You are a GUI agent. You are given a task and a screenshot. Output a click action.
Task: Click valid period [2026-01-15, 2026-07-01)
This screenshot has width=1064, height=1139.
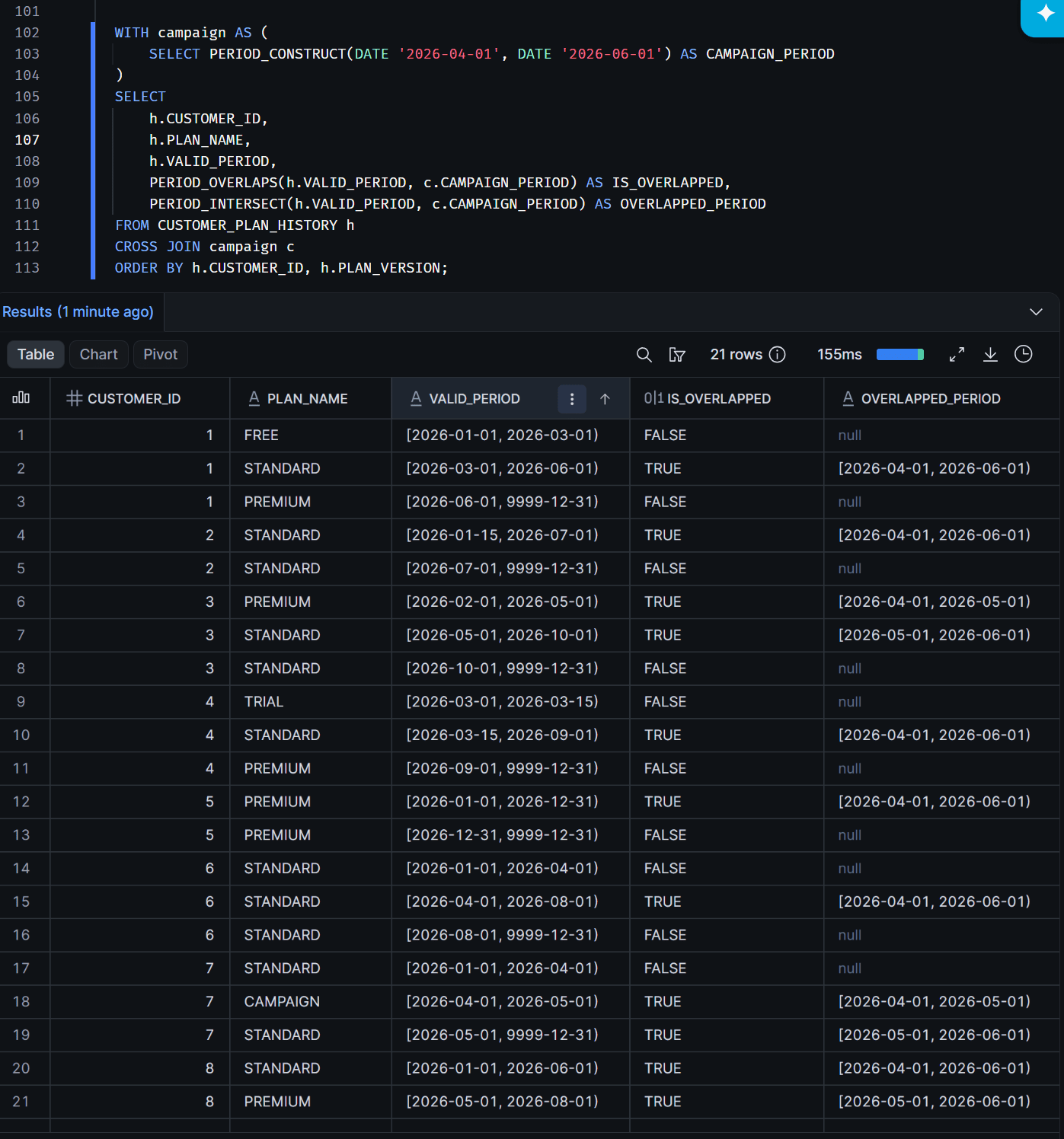coord(503,535)
